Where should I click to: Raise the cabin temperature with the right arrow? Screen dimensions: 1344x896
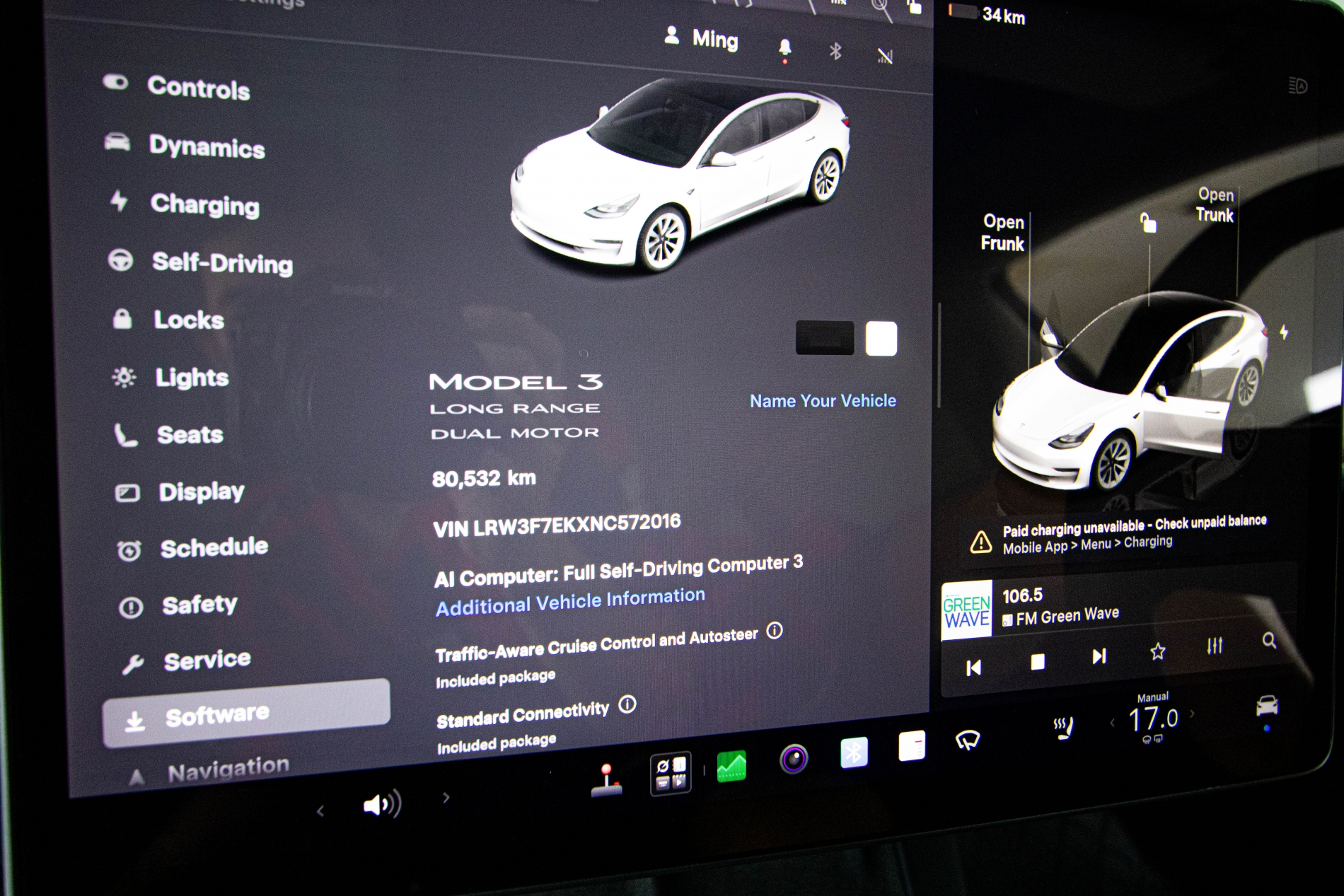point(1193,714)
